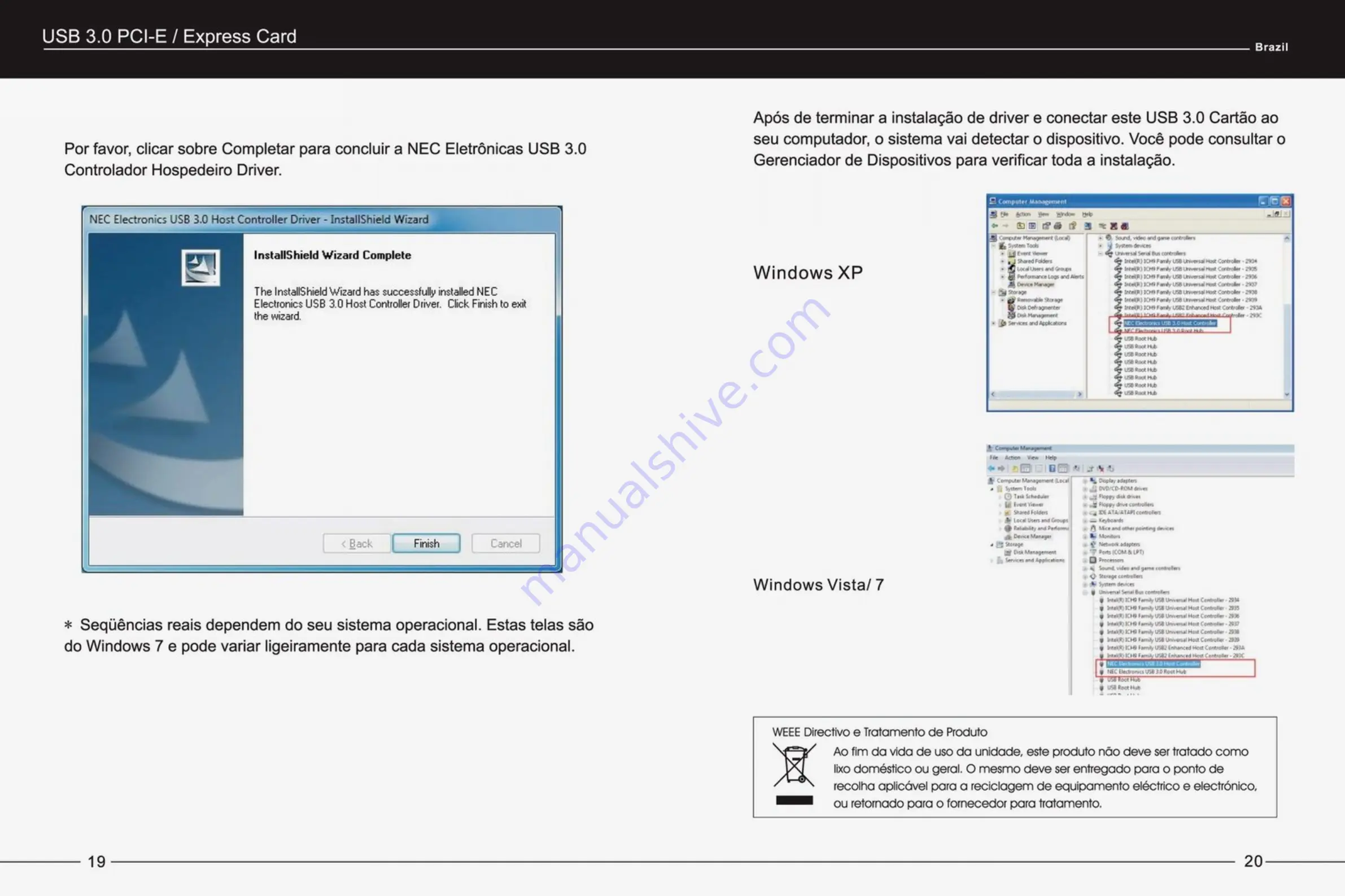Click Uninstall red X icon in XP toolbar
Viewport: 1345px width, 896px height.
[x=1114, y=226]
